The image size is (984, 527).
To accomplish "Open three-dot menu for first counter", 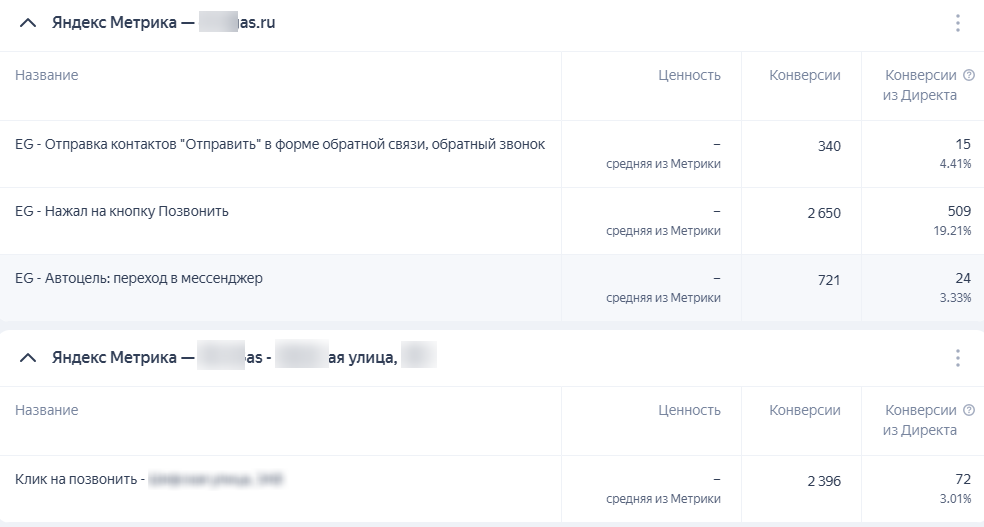I will pos(957,23).
